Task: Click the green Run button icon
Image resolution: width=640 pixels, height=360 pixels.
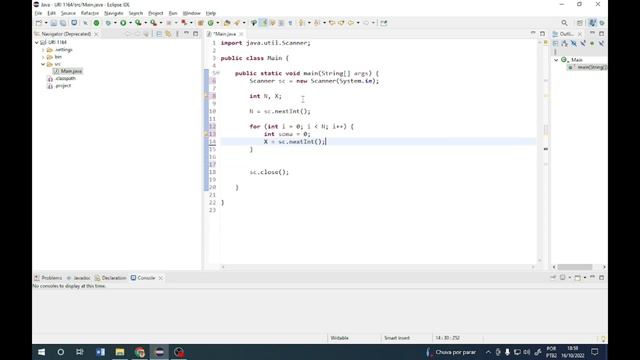Action: pyautogui.click(x=123, y=23)
